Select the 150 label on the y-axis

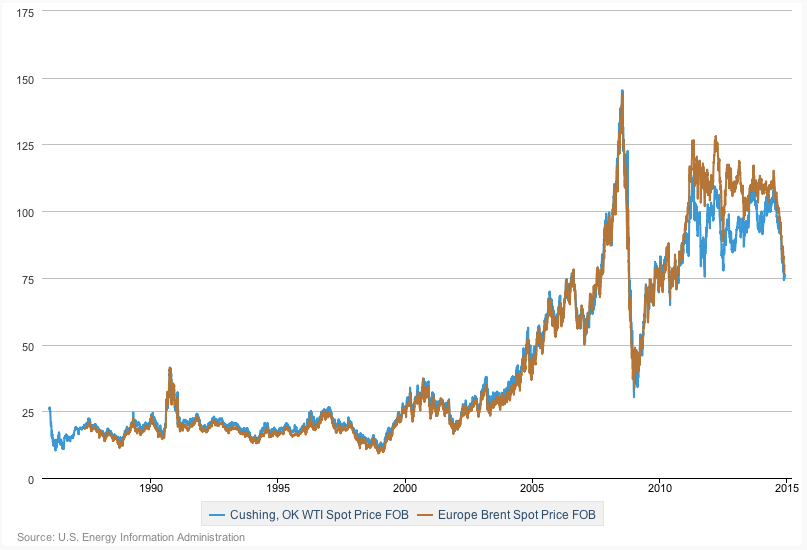pos(25,78)
